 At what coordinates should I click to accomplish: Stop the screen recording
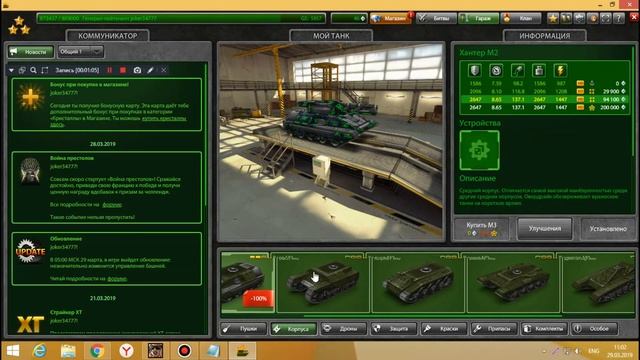click(x=123, y=70)
